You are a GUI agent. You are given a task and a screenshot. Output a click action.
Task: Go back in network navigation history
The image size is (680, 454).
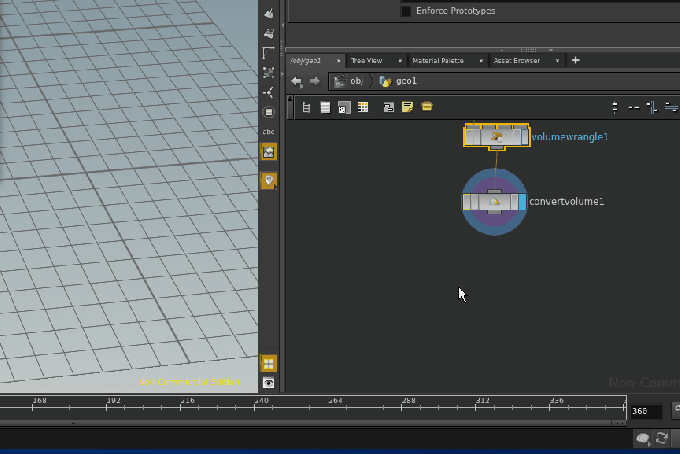click(297, 81)
